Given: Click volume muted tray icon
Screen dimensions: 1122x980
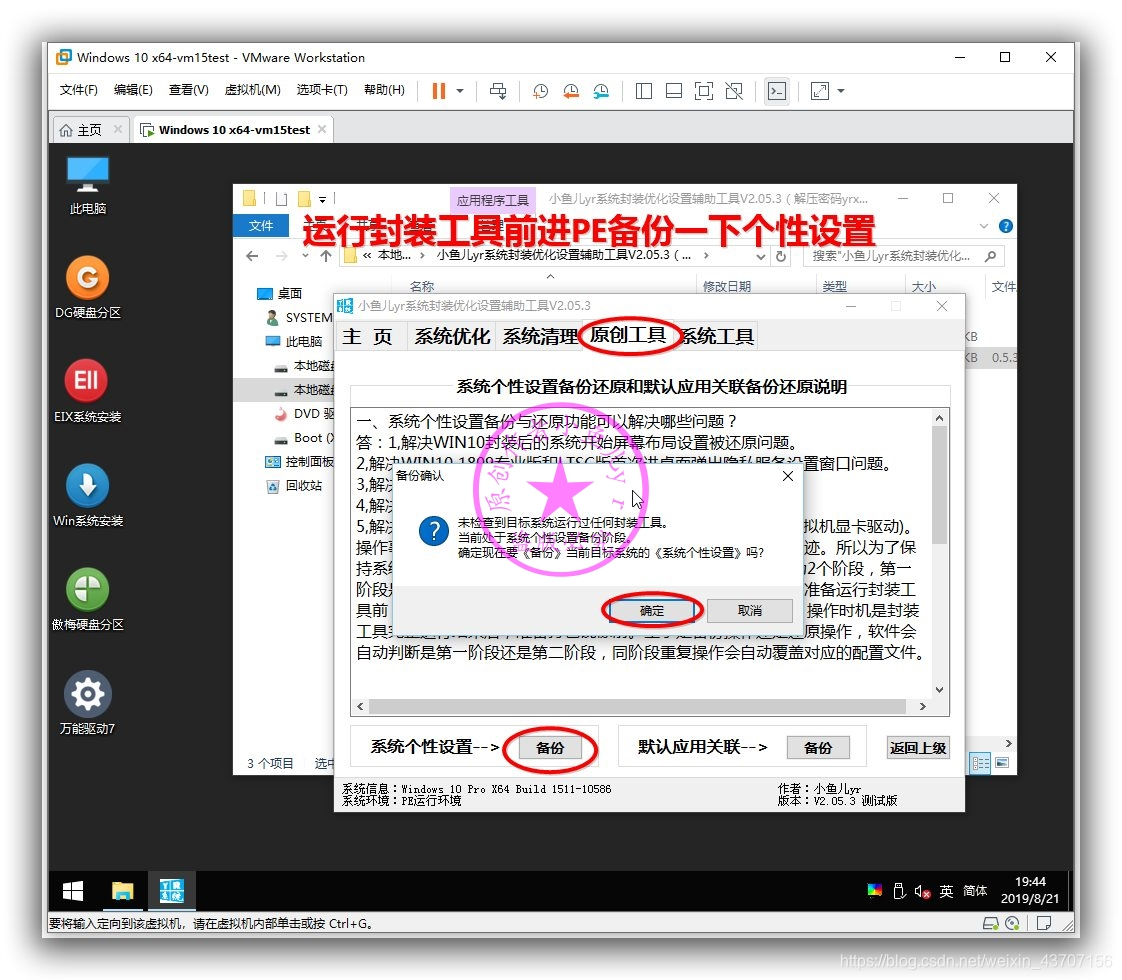Looking at the screenshot, I should pos(922,891).
